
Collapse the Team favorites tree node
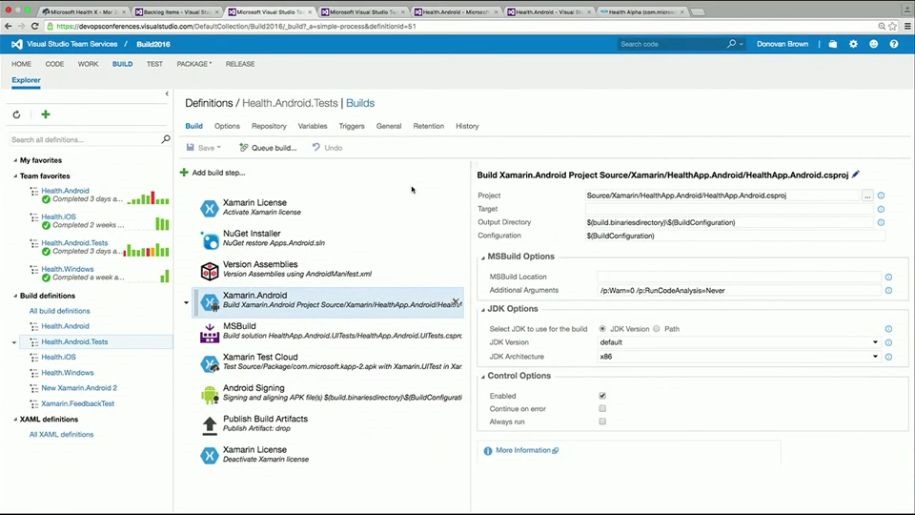[x=15, y=176]
